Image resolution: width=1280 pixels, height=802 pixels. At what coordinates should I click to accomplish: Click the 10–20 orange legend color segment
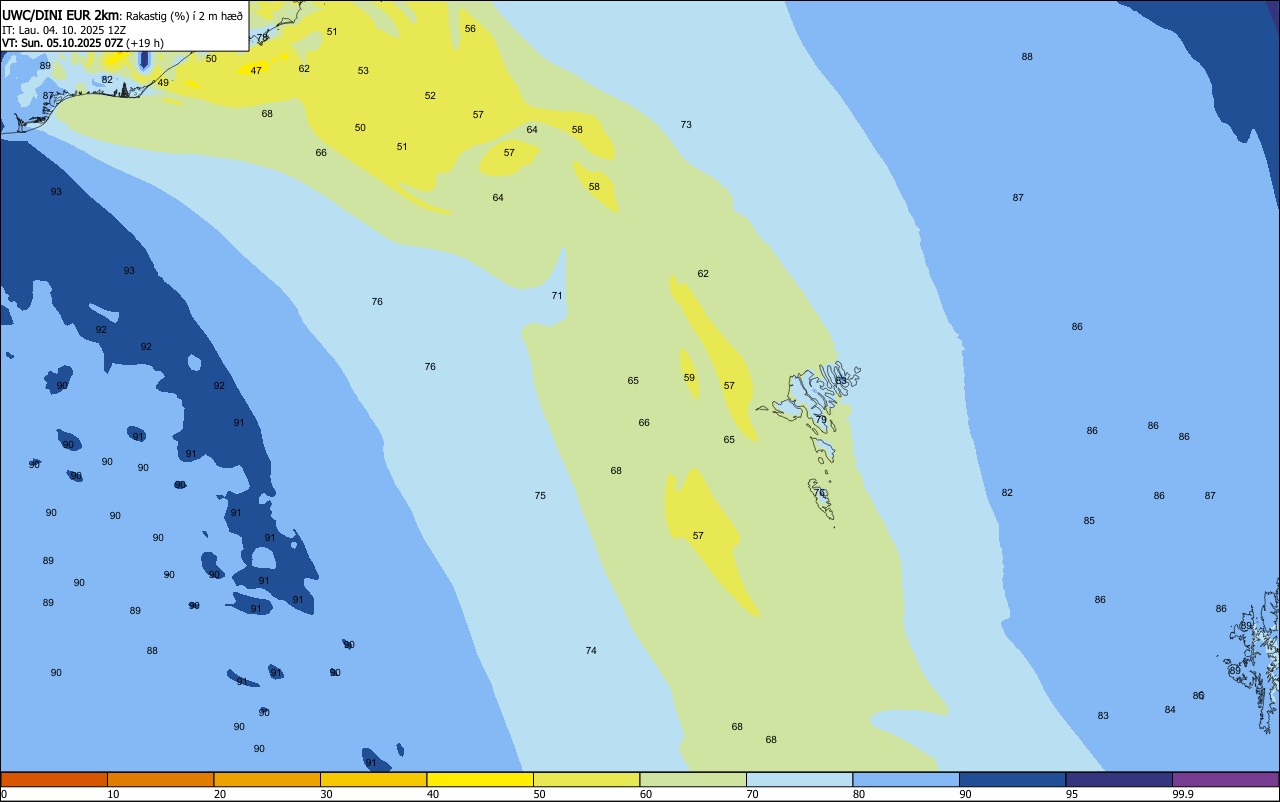[x=160, y=779]
